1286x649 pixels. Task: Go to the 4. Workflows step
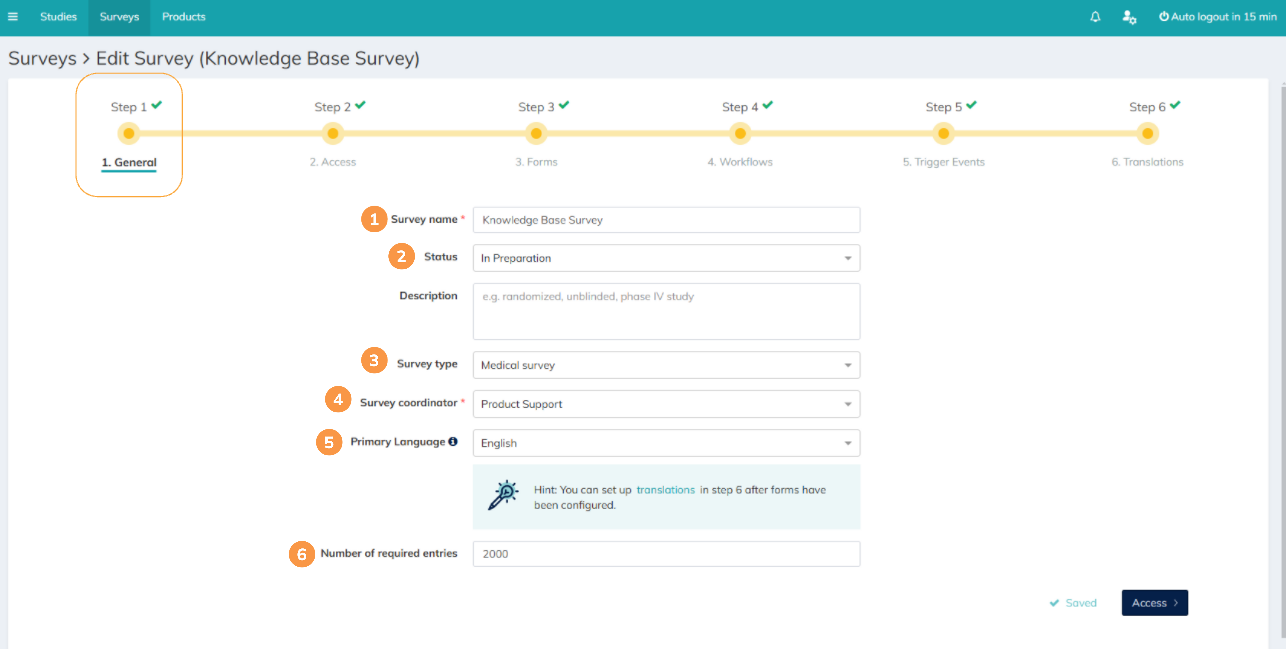pos(740,162)
